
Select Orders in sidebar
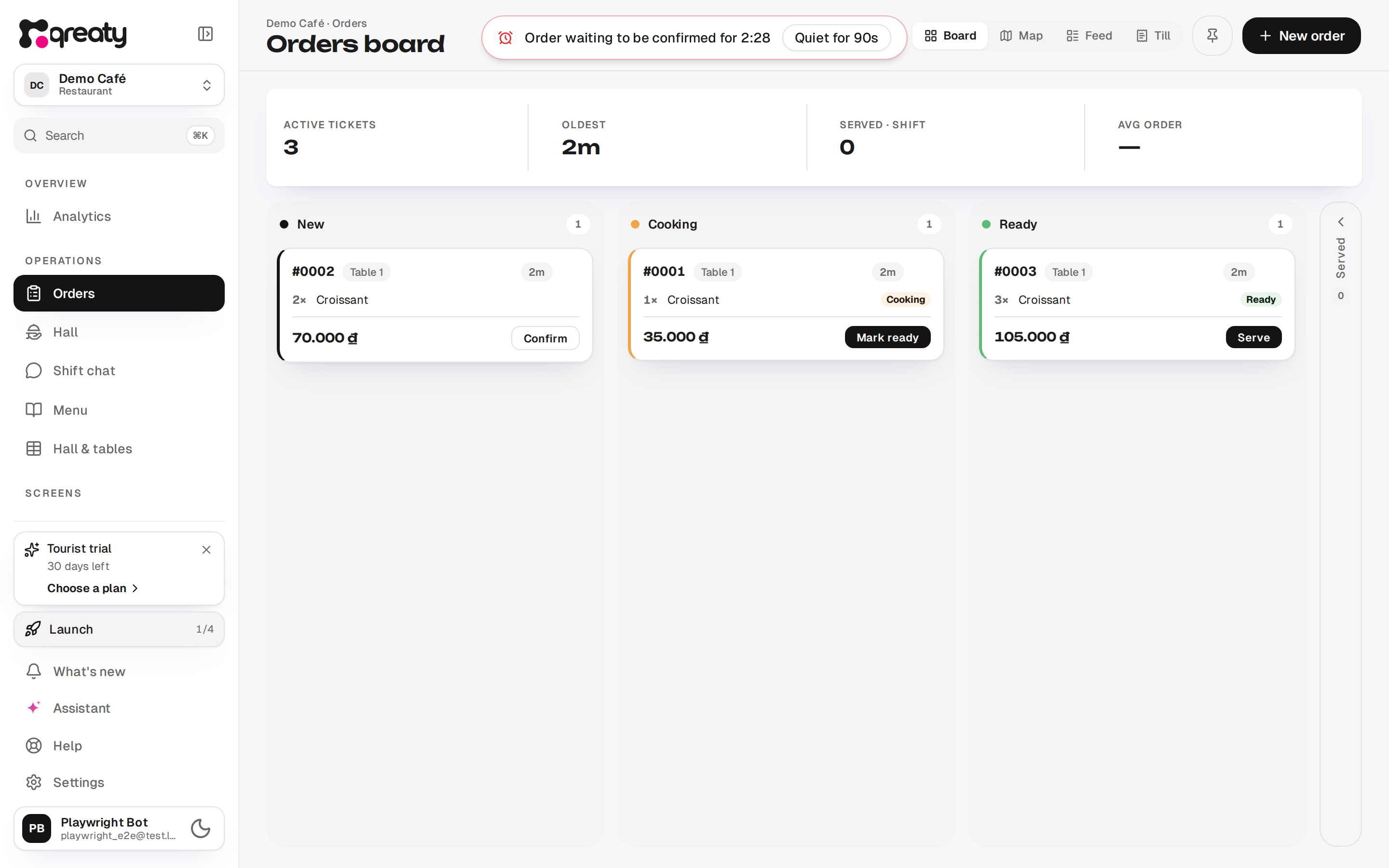pos(119,293)
